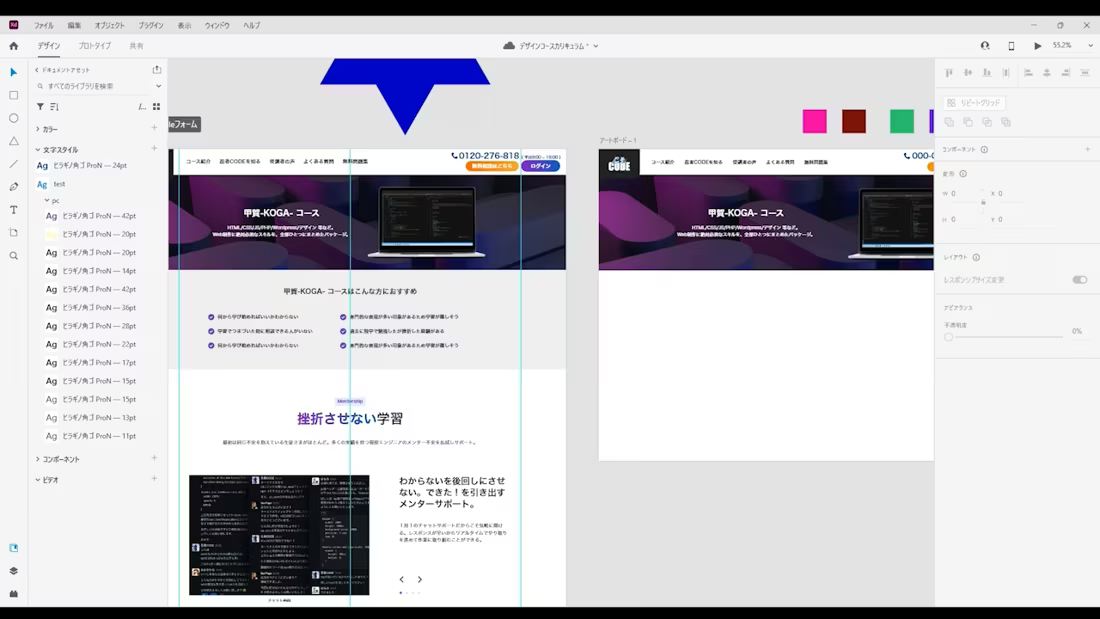Click the Exclude overlap boolean icon
1100x619 pixels.
[x=1006, y=122]
